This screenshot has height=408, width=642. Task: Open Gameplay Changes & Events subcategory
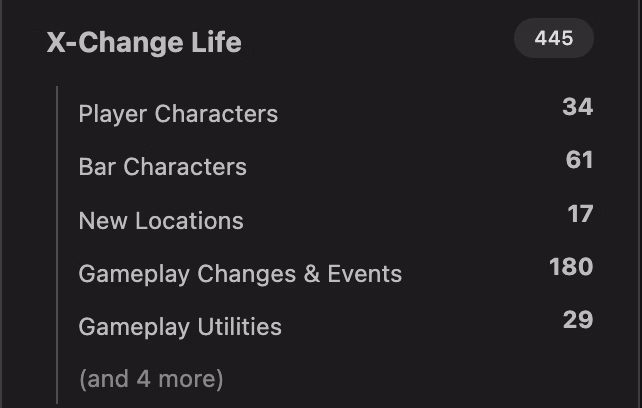(x=240, y=274)
